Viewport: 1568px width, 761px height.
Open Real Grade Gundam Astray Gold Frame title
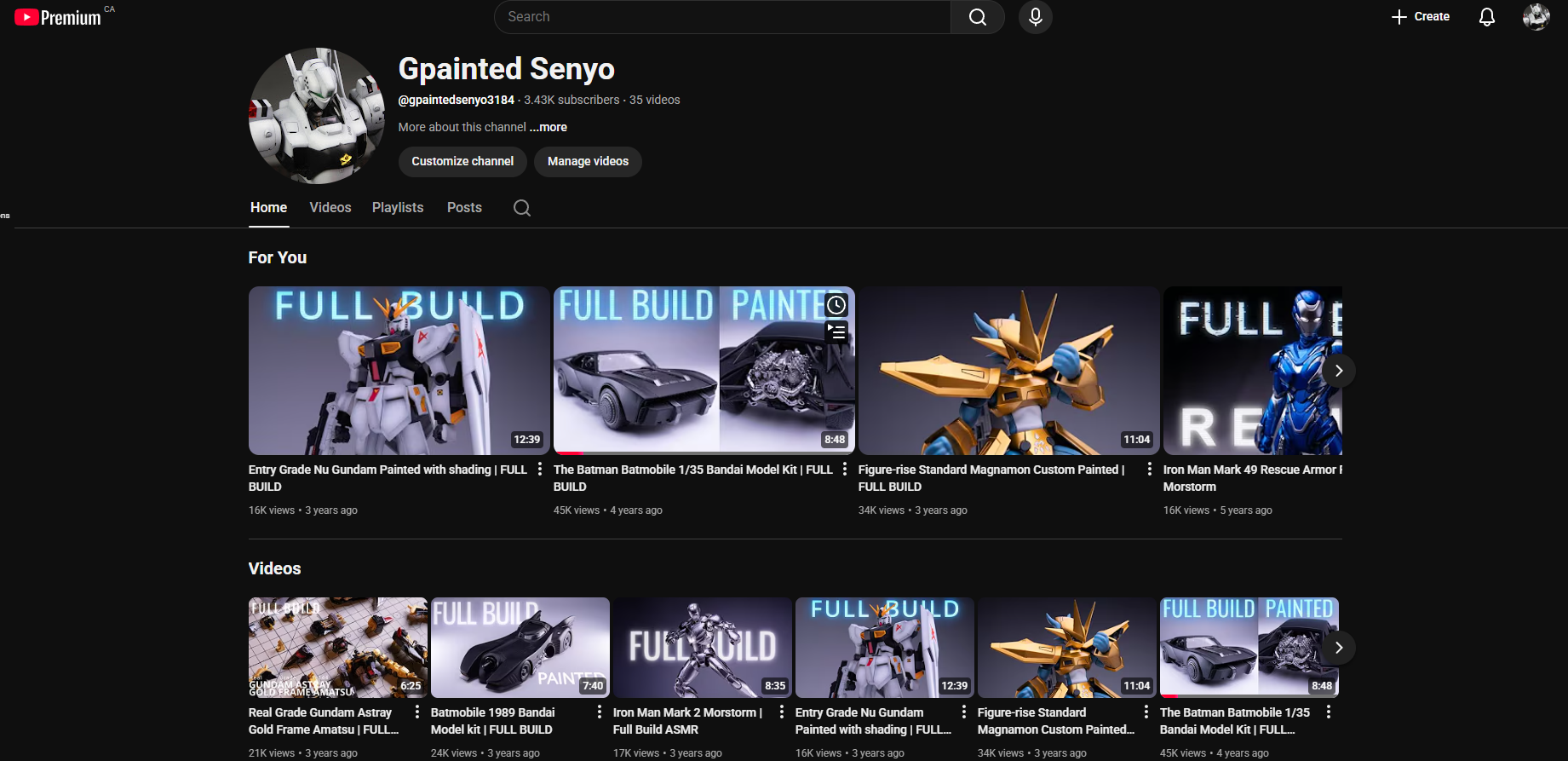click(x=324, y=721)
